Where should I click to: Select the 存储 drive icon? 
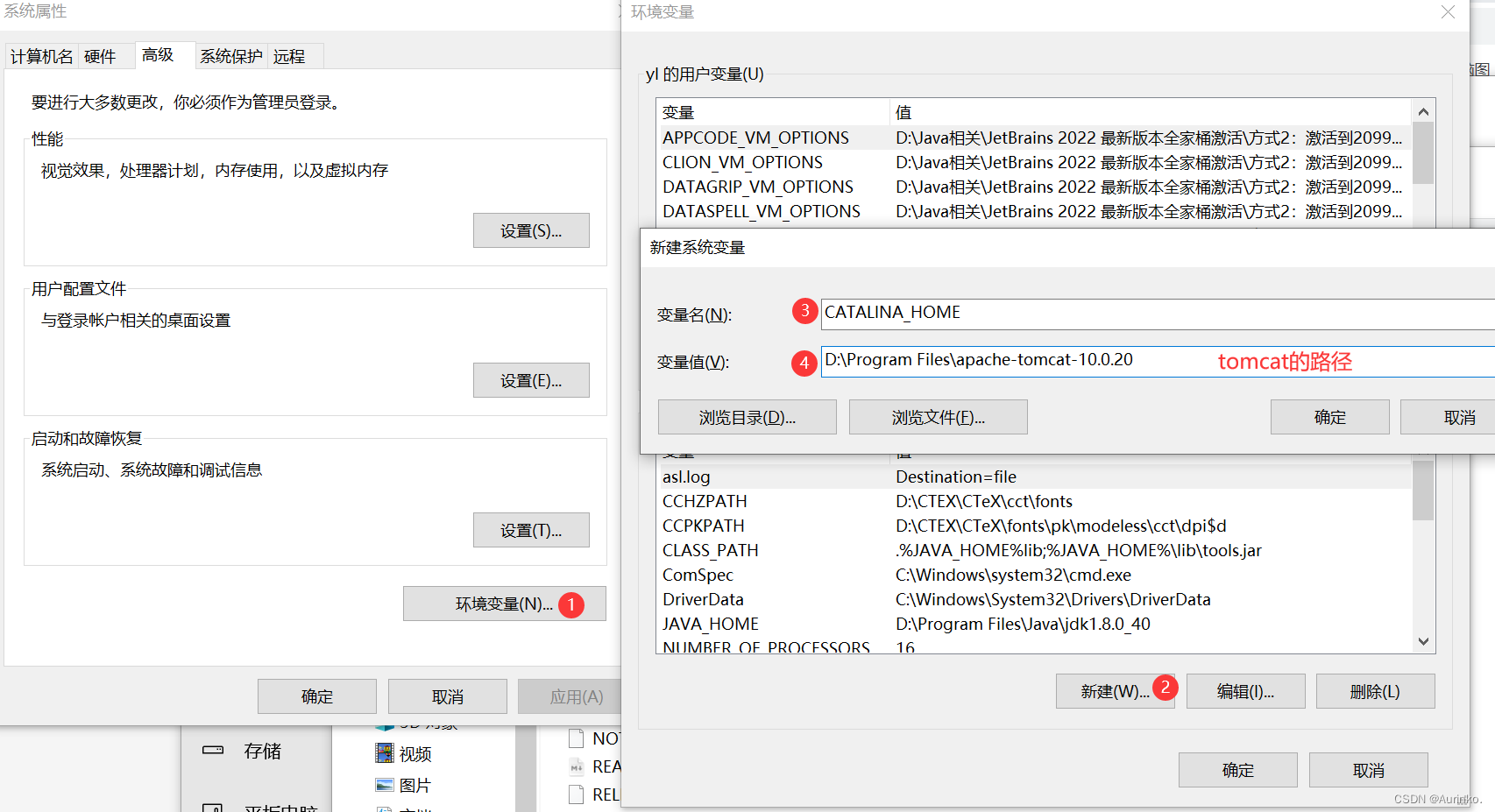[213, 751]
